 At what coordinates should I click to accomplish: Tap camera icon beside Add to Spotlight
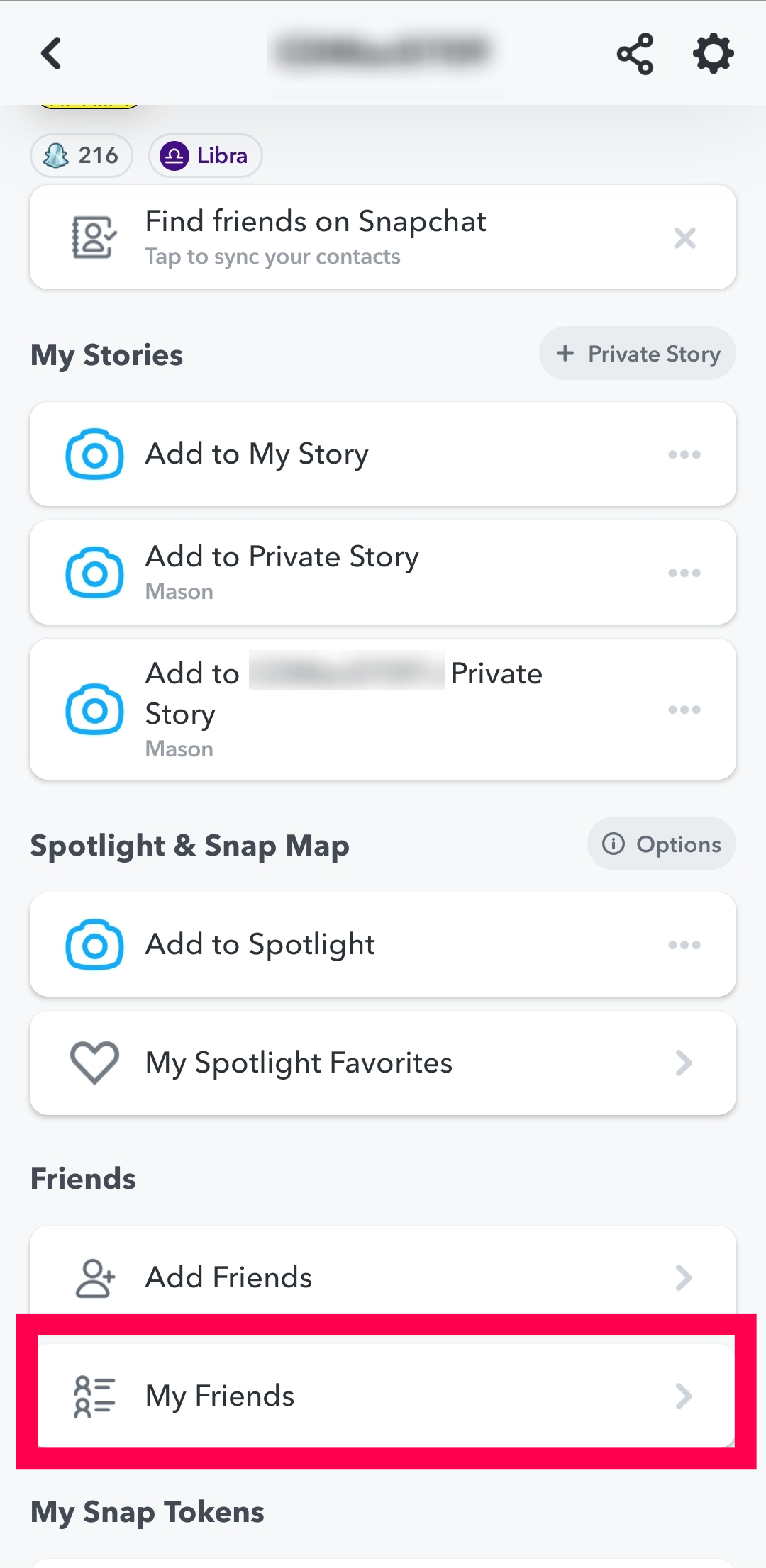pos(94,944)
